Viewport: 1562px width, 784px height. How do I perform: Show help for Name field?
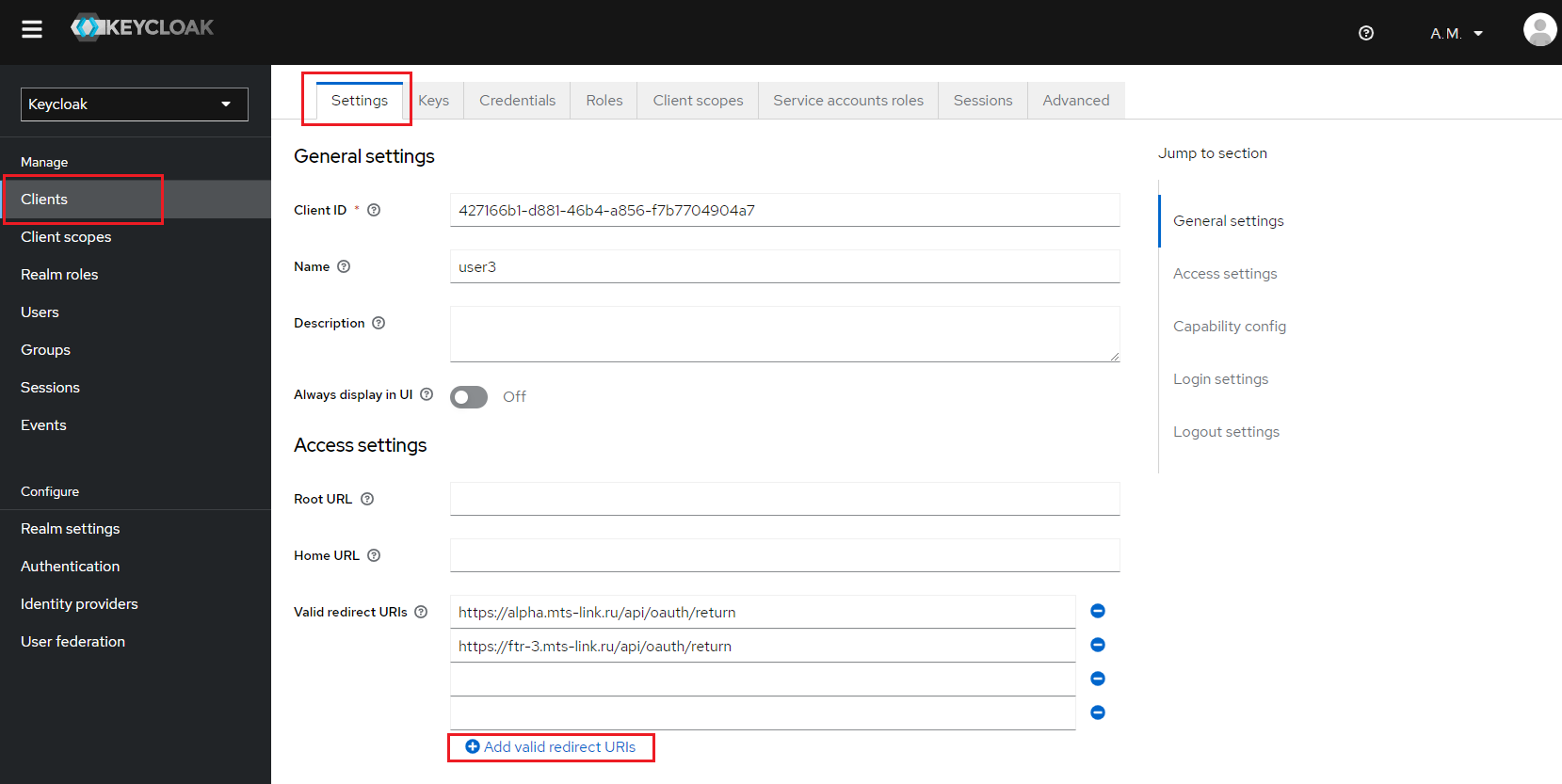tap(344, 266)
